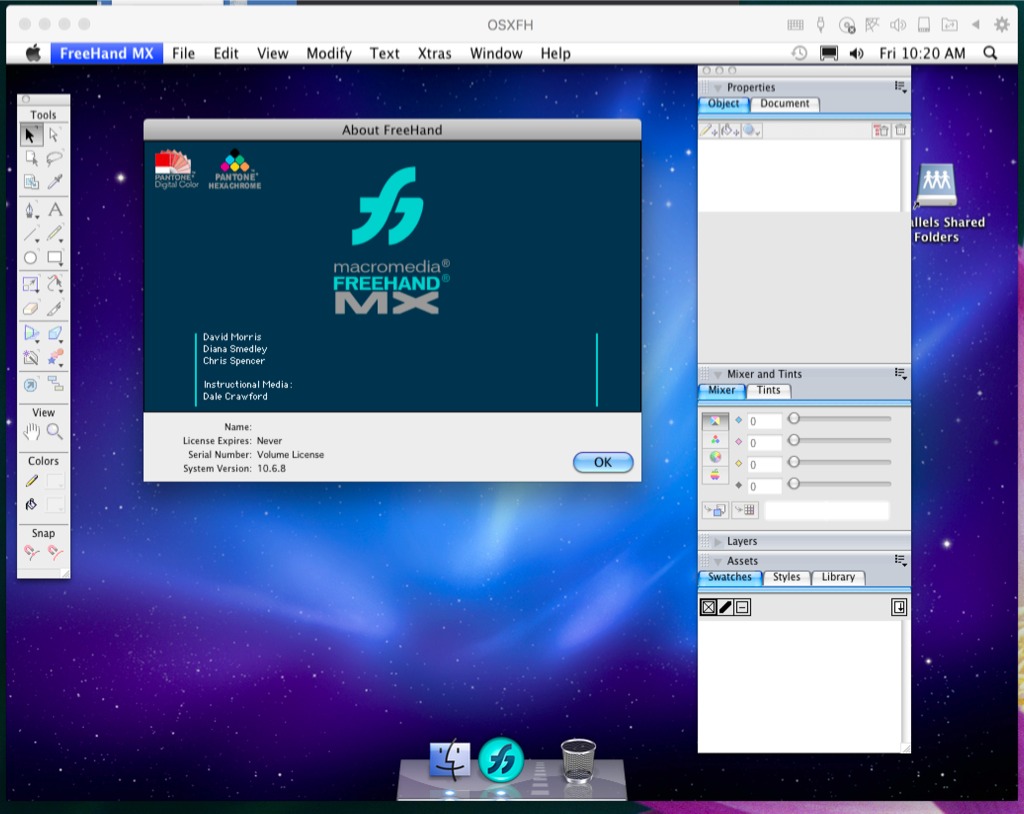The height and width of the screenshot is (814, 1024).
Task: Select the Both selector in Swatches
Action: (x=742, y=608)
